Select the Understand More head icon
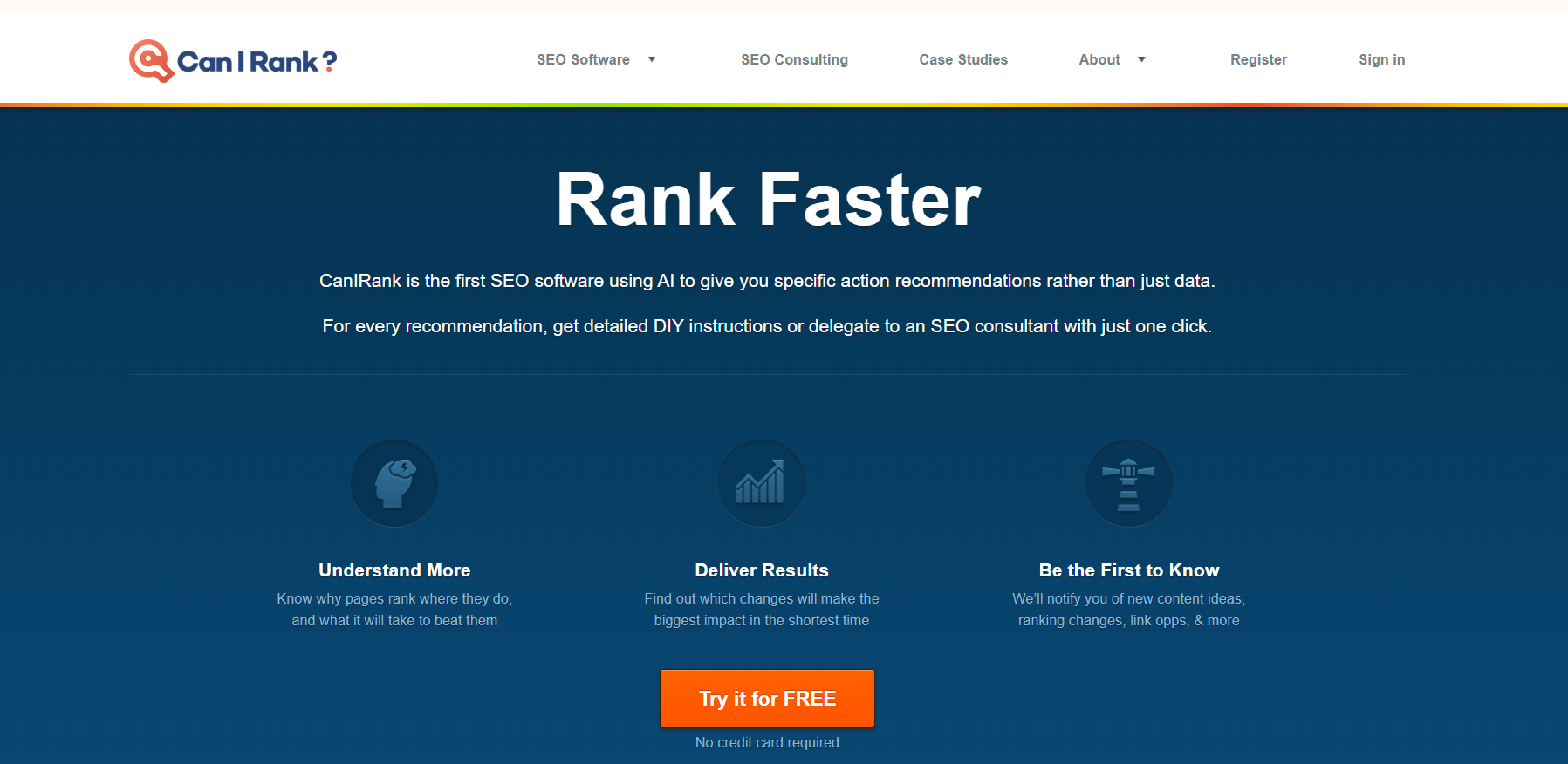The height and width of the screenshot is (764, 1568). [394, 483]
